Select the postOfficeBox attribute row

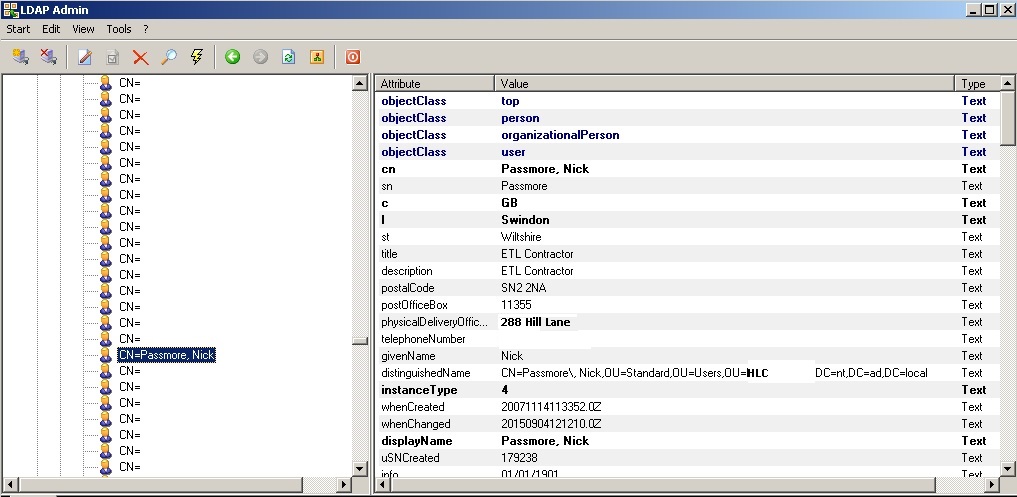tap(688, 304)
